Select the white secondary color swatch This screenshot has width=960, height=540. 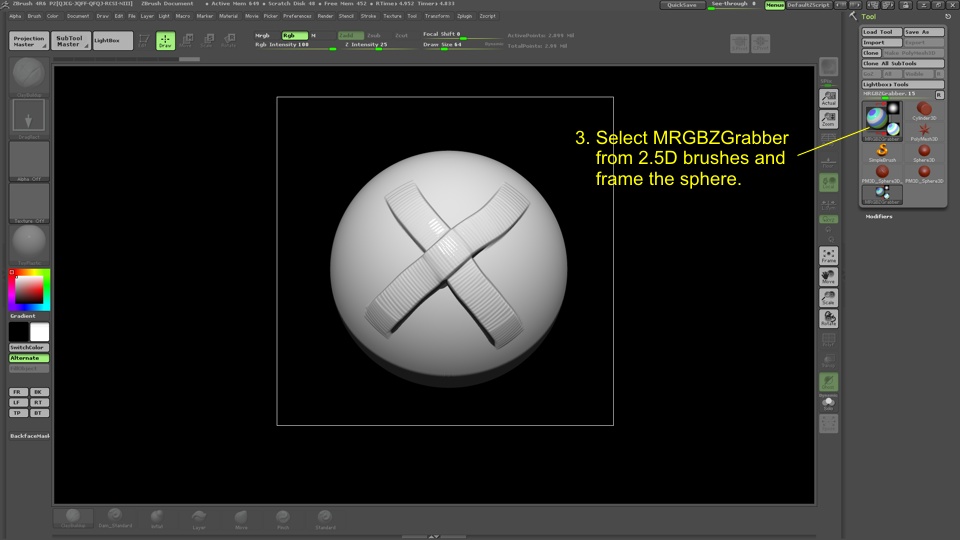point(39,332)
